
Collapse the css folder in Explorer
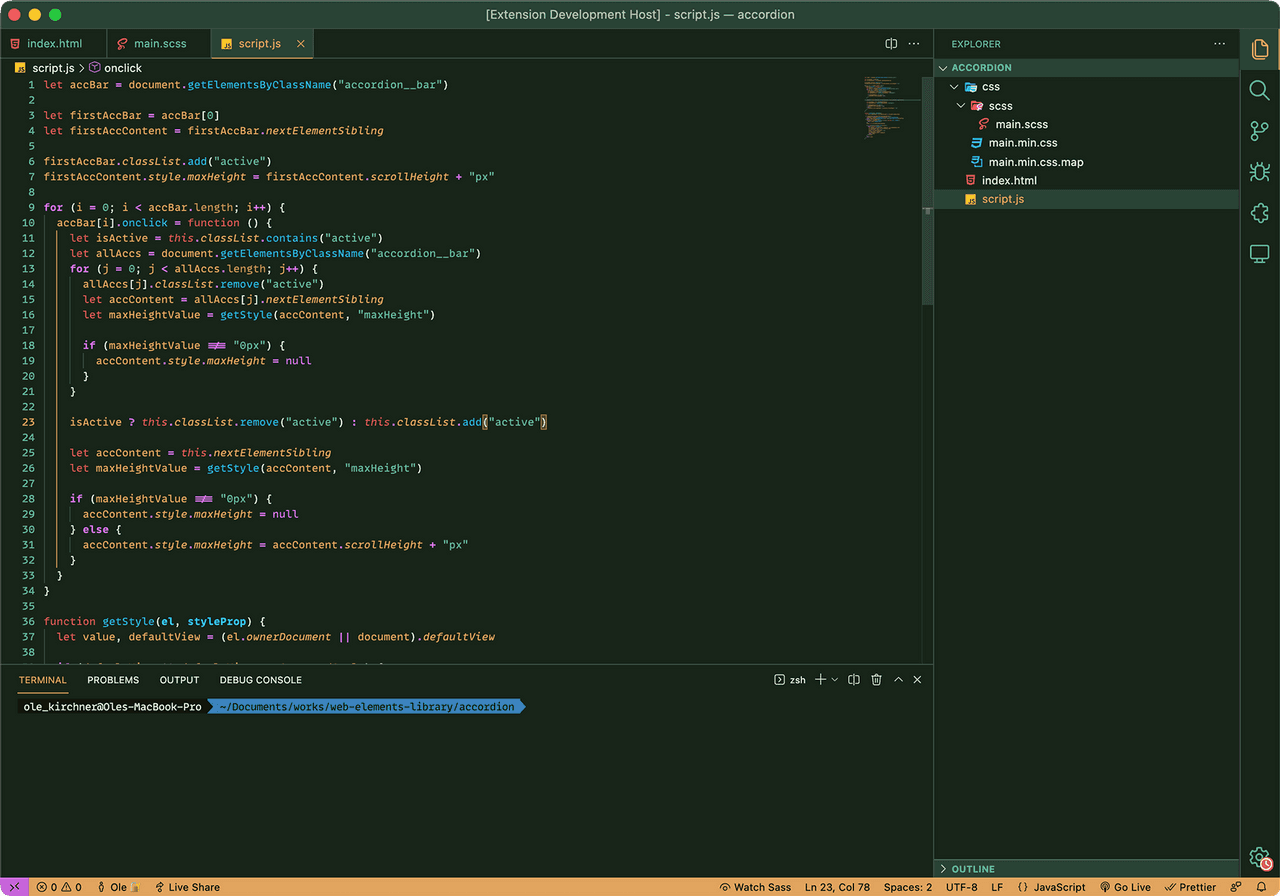pos(953,86)
